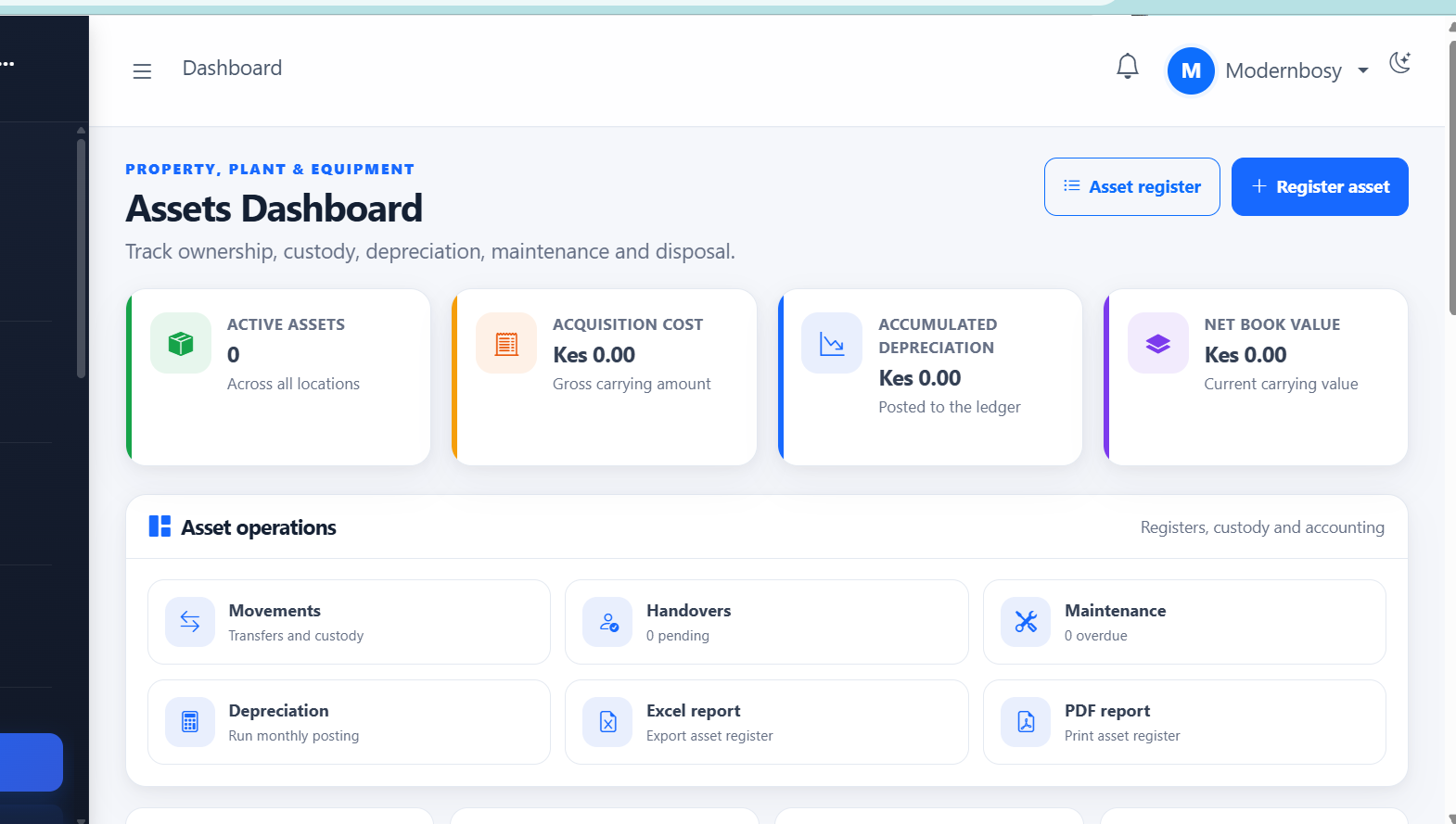Click the Dashboard header title
This screenshot has height=824, width=1456.
tap(232, 69)
